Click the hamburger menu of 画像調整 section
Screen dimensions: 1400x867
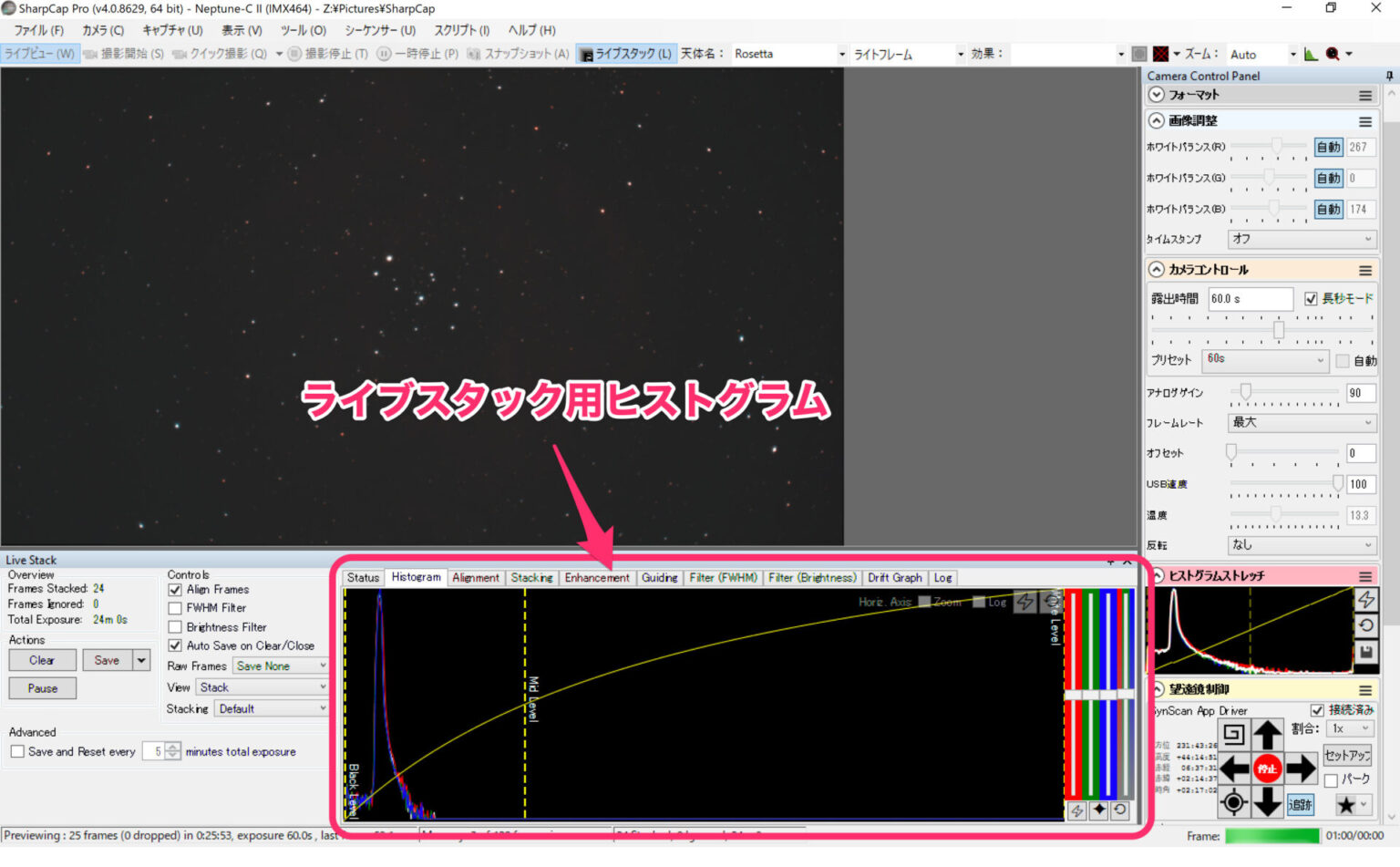[x=1365, y=121]
